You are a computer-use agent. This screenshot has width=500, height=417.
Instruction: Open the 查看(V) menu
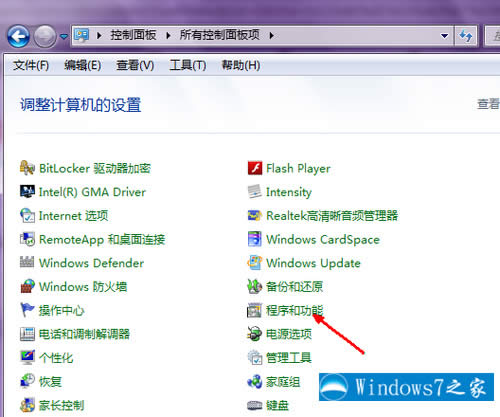pyautogui.click(x=135, y=65)
